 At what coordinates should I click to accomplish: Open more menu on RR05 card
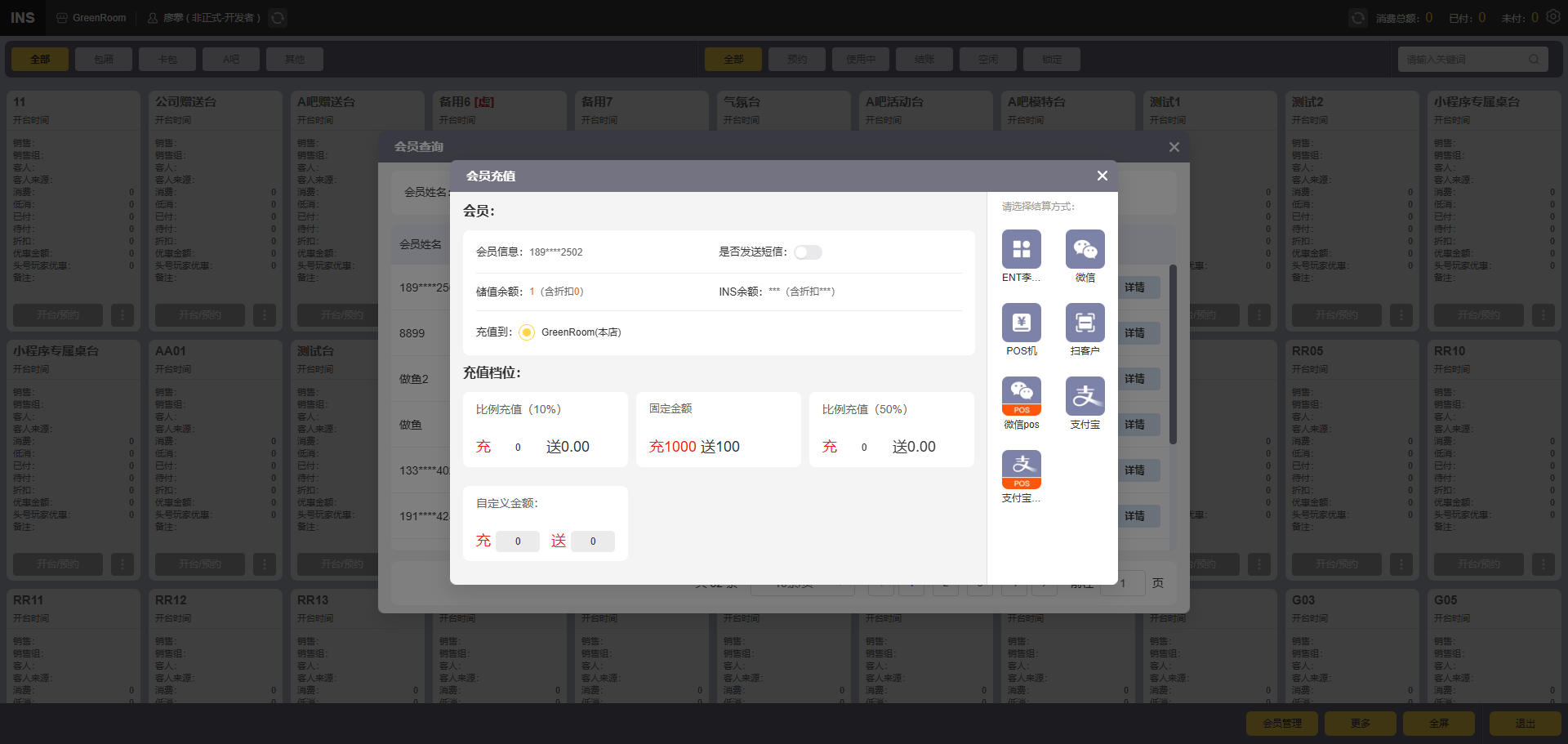(1401, 564)
